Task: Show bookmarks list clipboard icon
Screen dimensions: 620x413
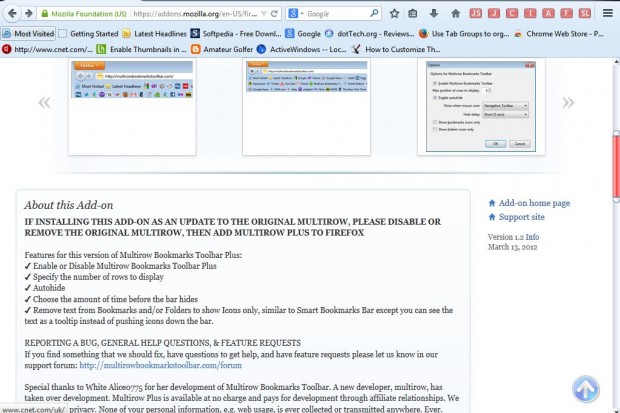Action: point(412,13)
